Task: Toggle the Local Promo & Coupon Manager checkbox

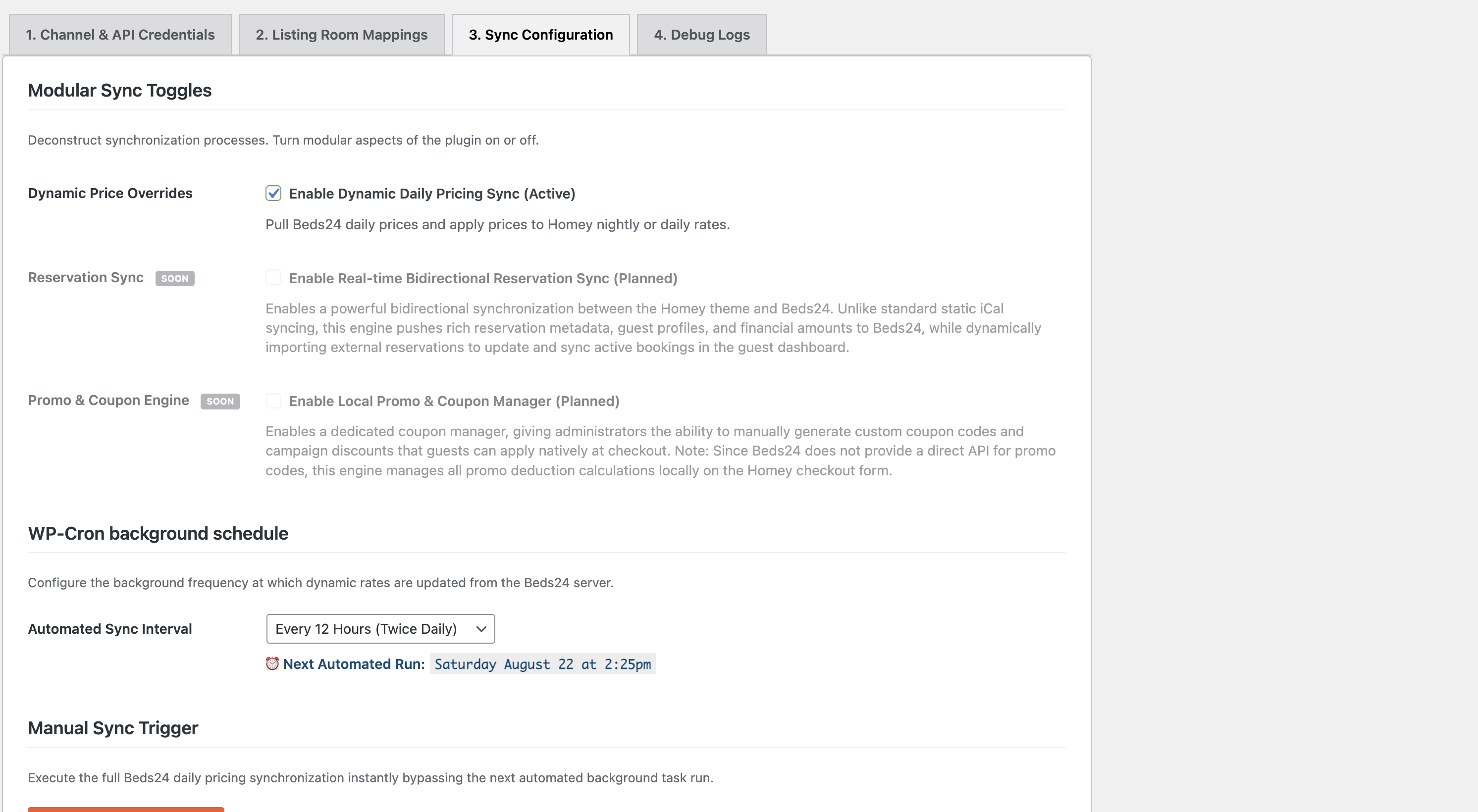Action: (273, 400)
